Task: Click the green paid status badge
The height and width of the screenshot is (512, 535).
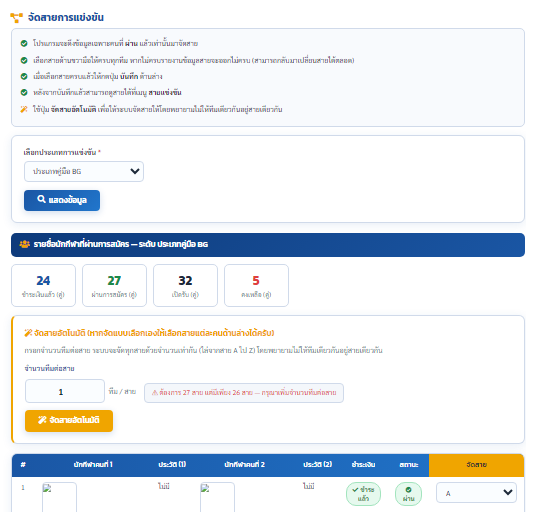Action: (x=363, y=494)
